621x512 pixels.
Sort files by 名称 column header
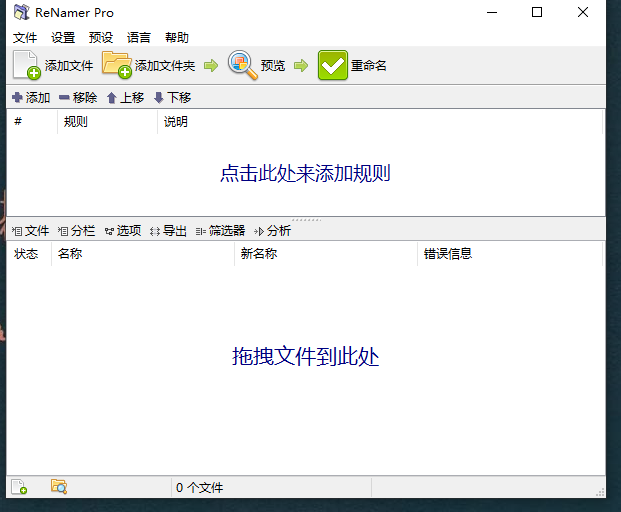click(143, 254)
